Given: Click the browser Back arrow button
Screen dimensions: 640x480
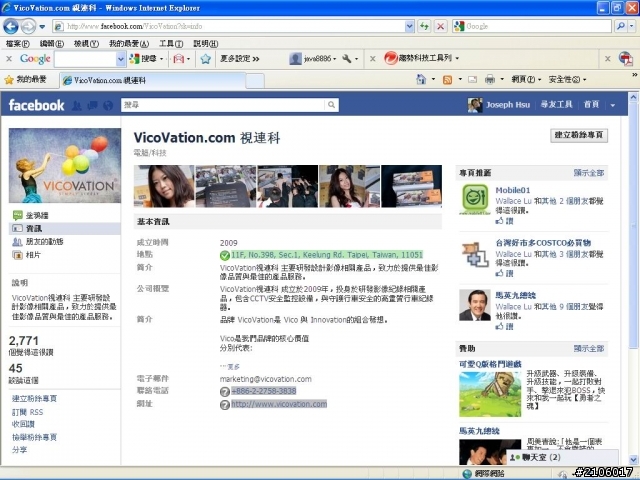Looking at the screenshot, I should tap(11, 27).
